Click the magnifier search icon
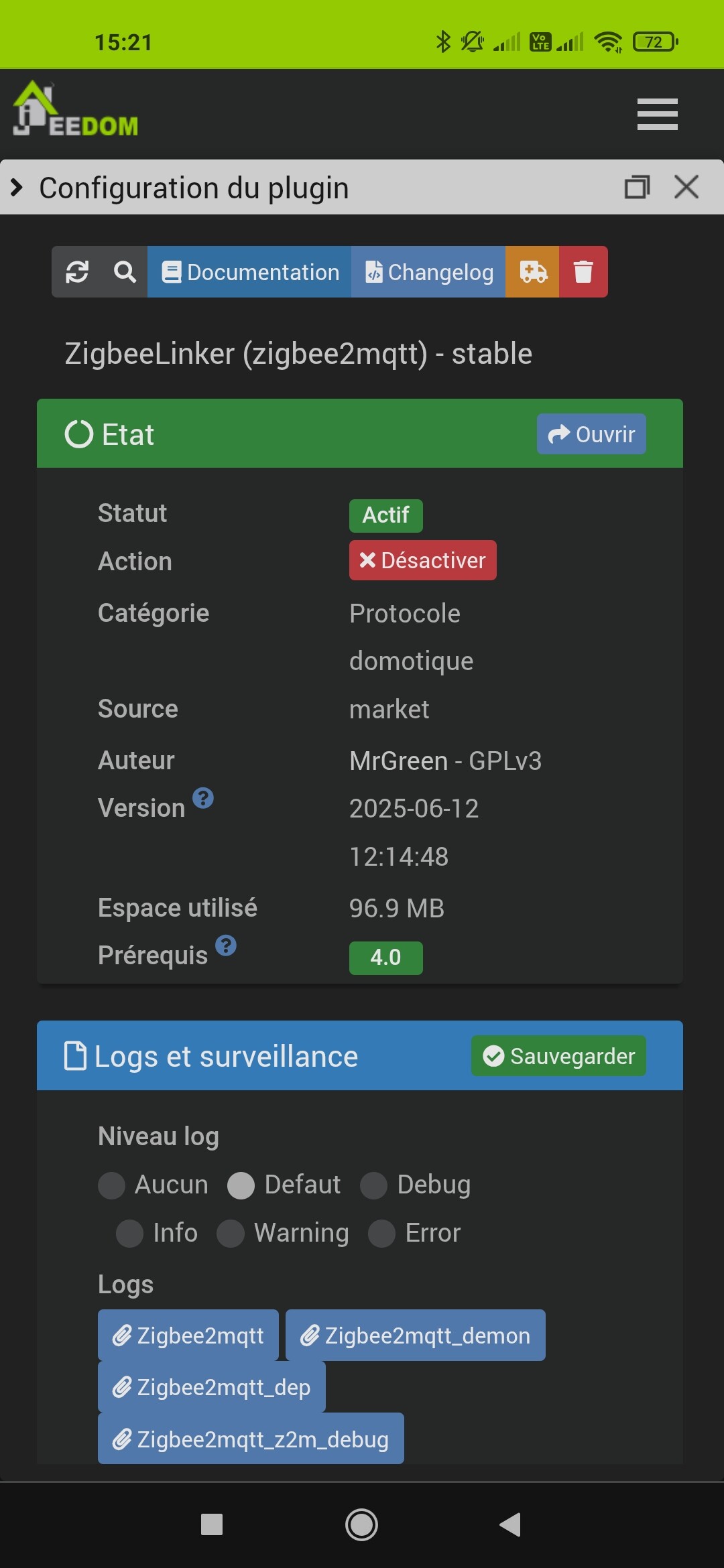724x1568 pixels. pos(125,272)
